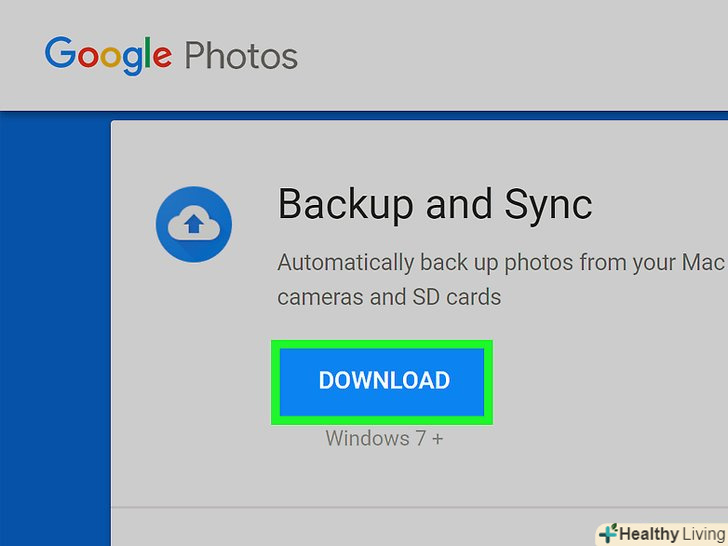Click the plus sign after Windows 7
The width and height of the screenshot is (728, 546).
(436, 438)
